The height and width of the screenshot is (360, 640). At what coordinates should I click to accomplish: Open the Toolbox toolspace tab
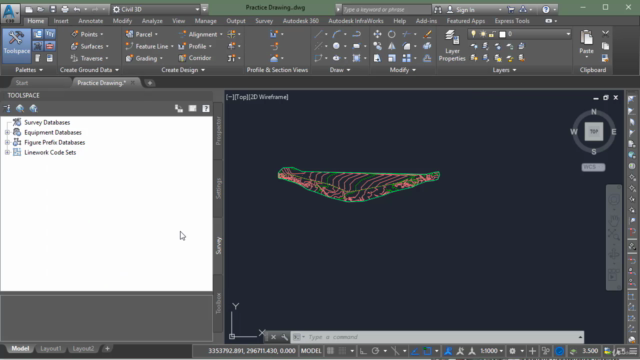coord(218,303)
